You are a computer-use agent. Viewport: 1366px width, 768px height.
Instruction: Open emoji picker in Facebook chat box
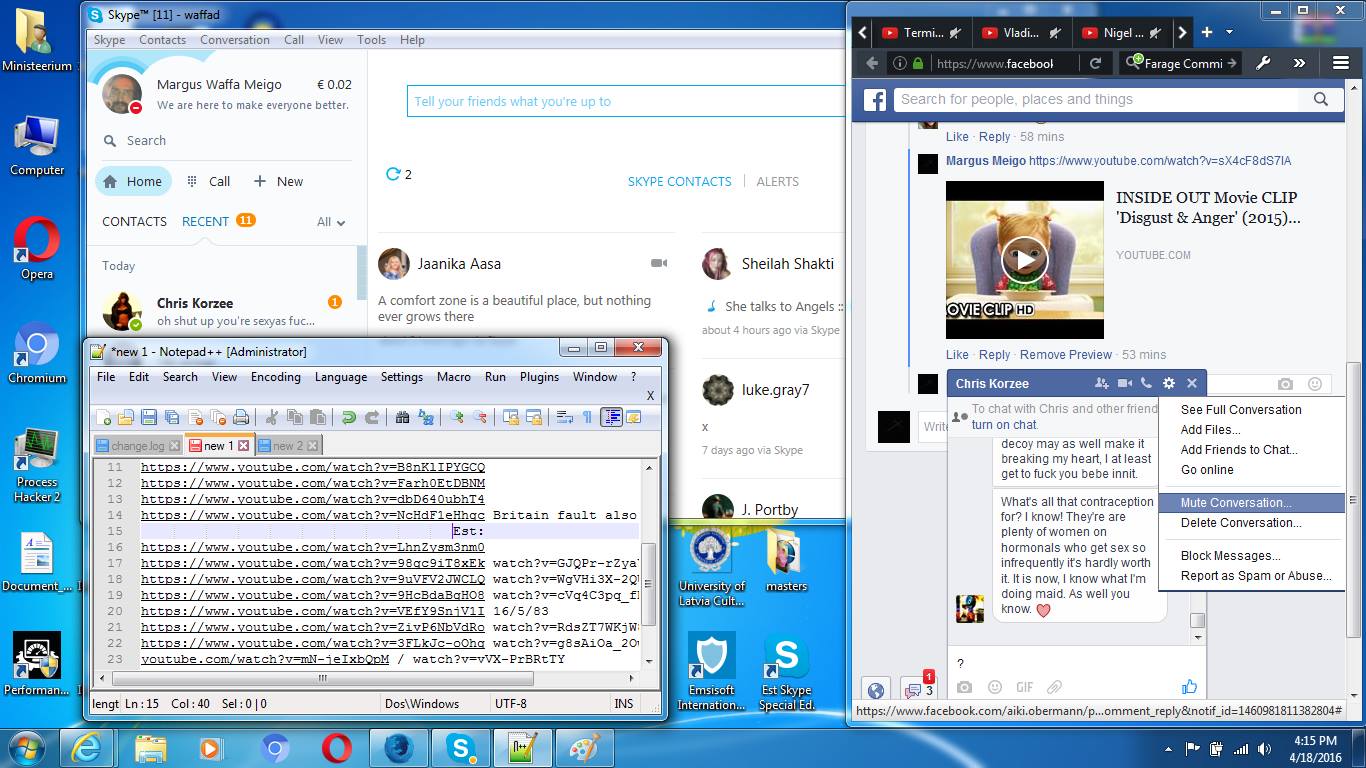tap(994, 688)
